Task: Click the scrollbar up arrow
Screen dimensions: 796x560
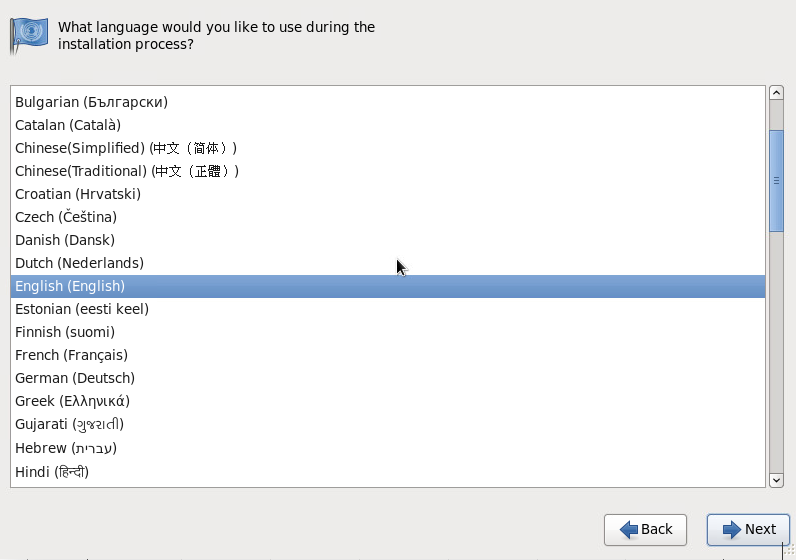Action: (776, 93)
